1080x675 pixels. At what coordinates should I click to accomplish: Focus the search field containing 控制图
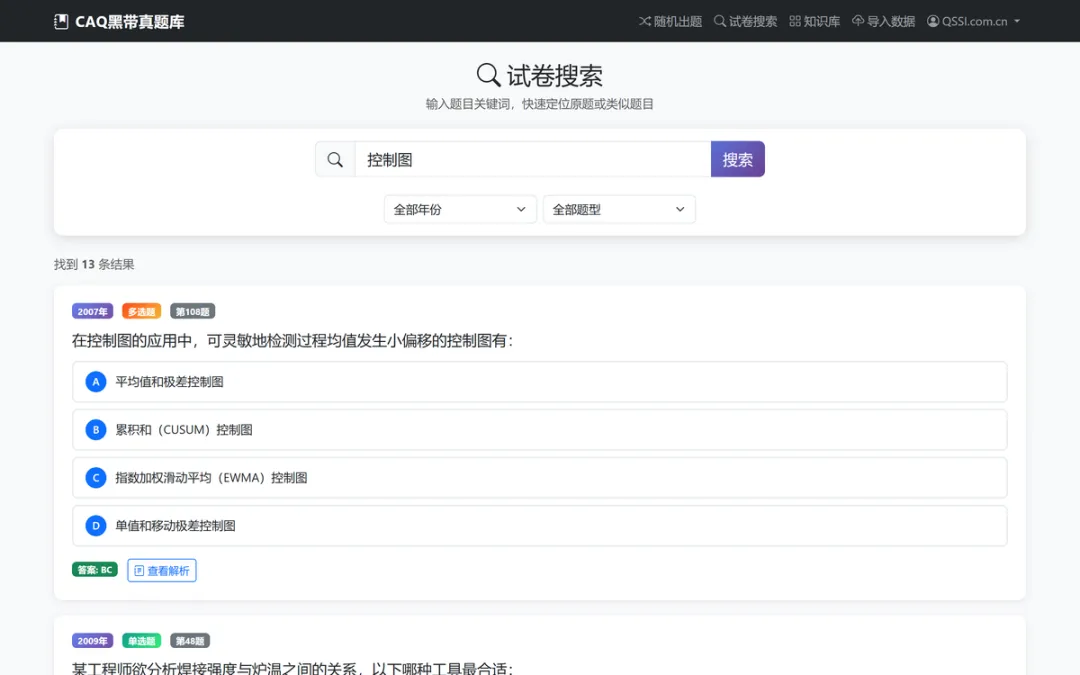coord(533,160)
